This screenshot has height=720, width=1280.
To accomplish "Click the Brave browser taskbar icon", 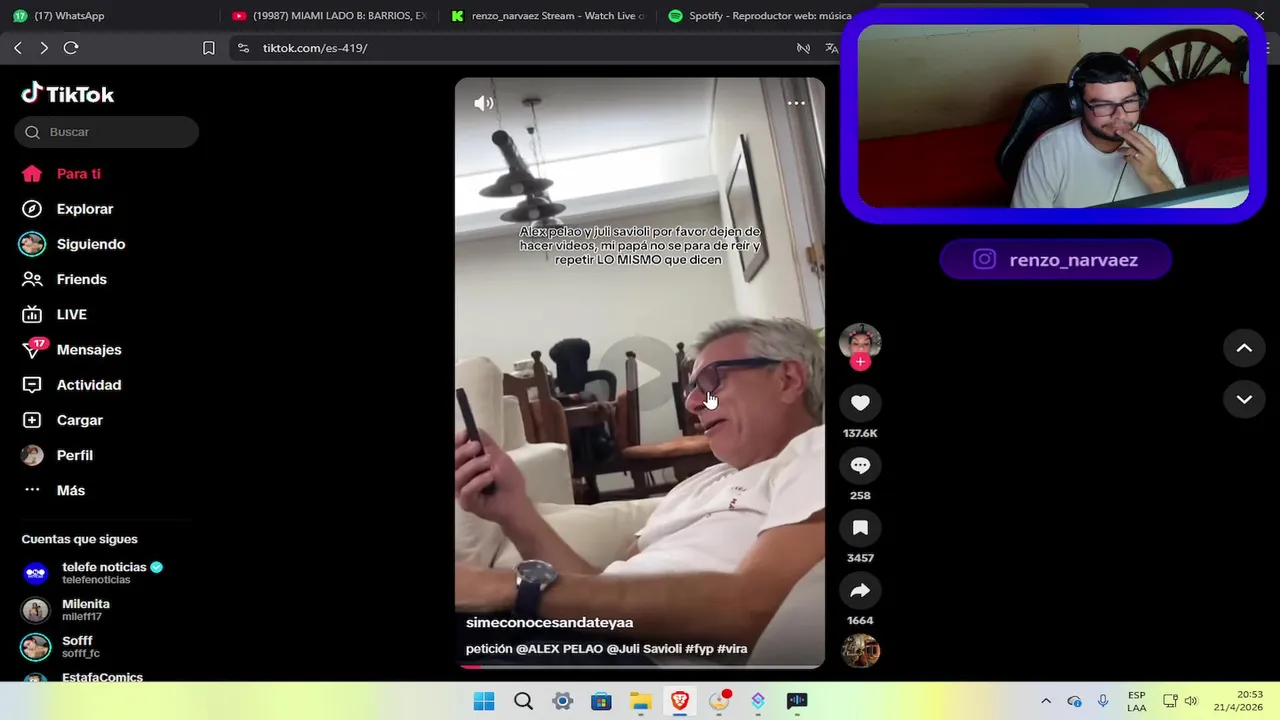I will (x=679, y=701).
